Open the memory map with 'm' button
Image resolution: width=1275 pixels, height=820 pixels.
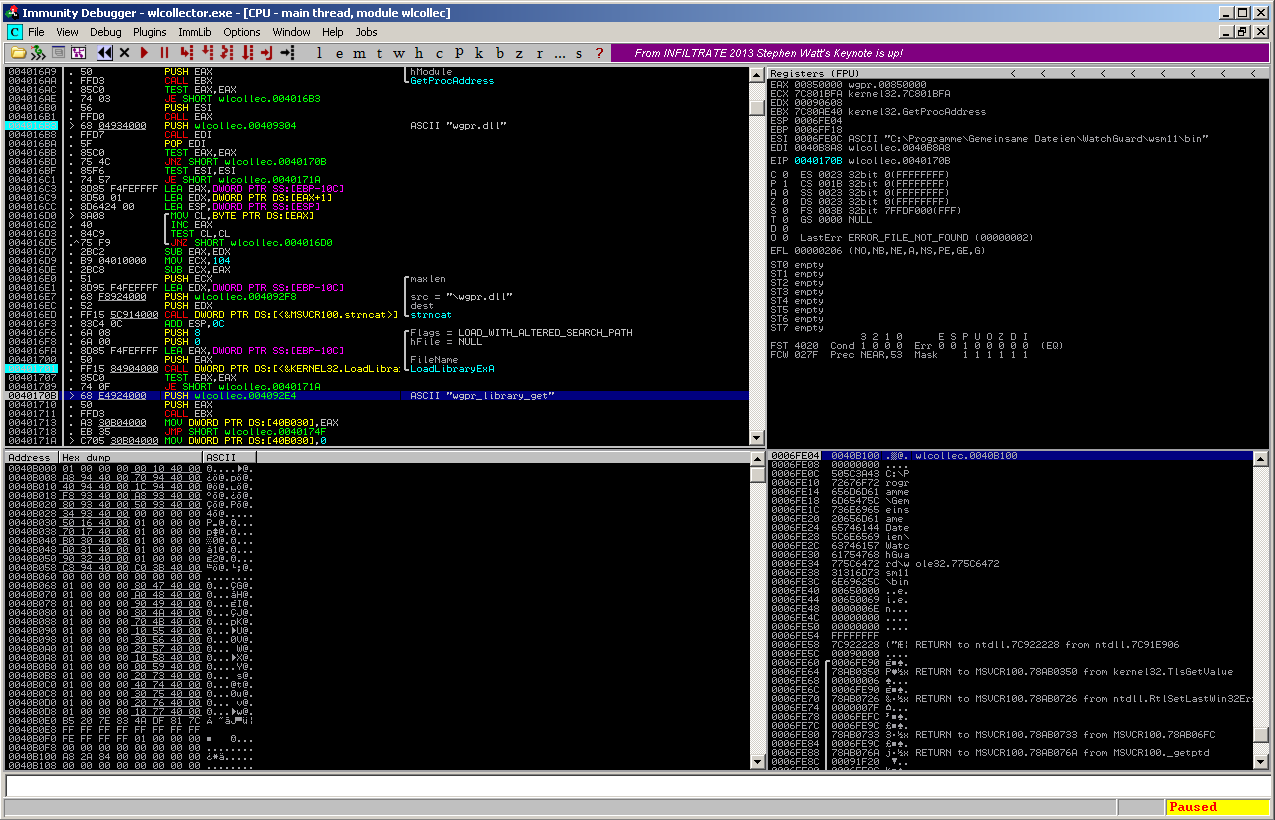359,52
